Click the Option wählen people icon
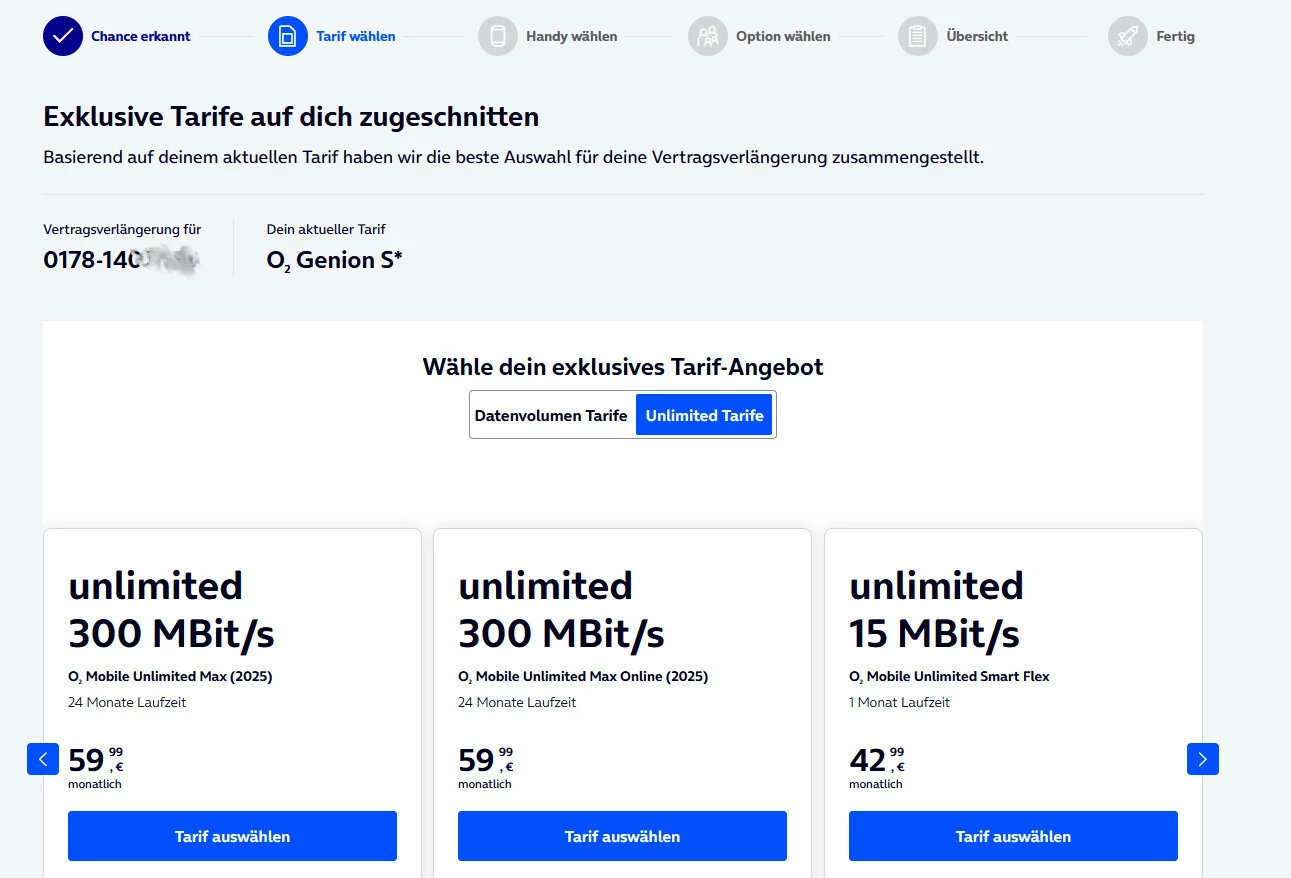Screen dimensions: 1291x878 click(708, 36)
